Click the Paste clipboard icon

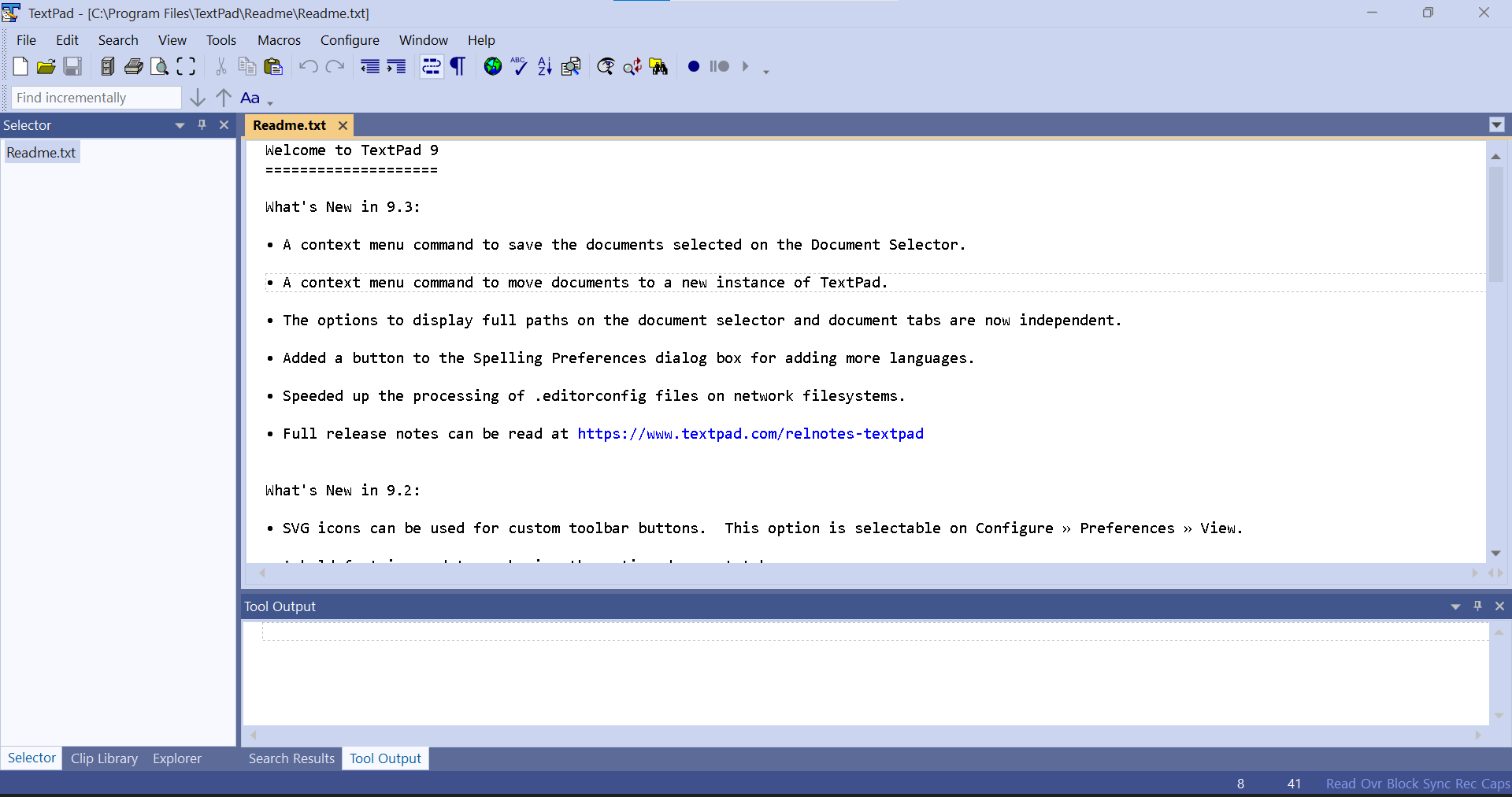(x=273, y=66)
